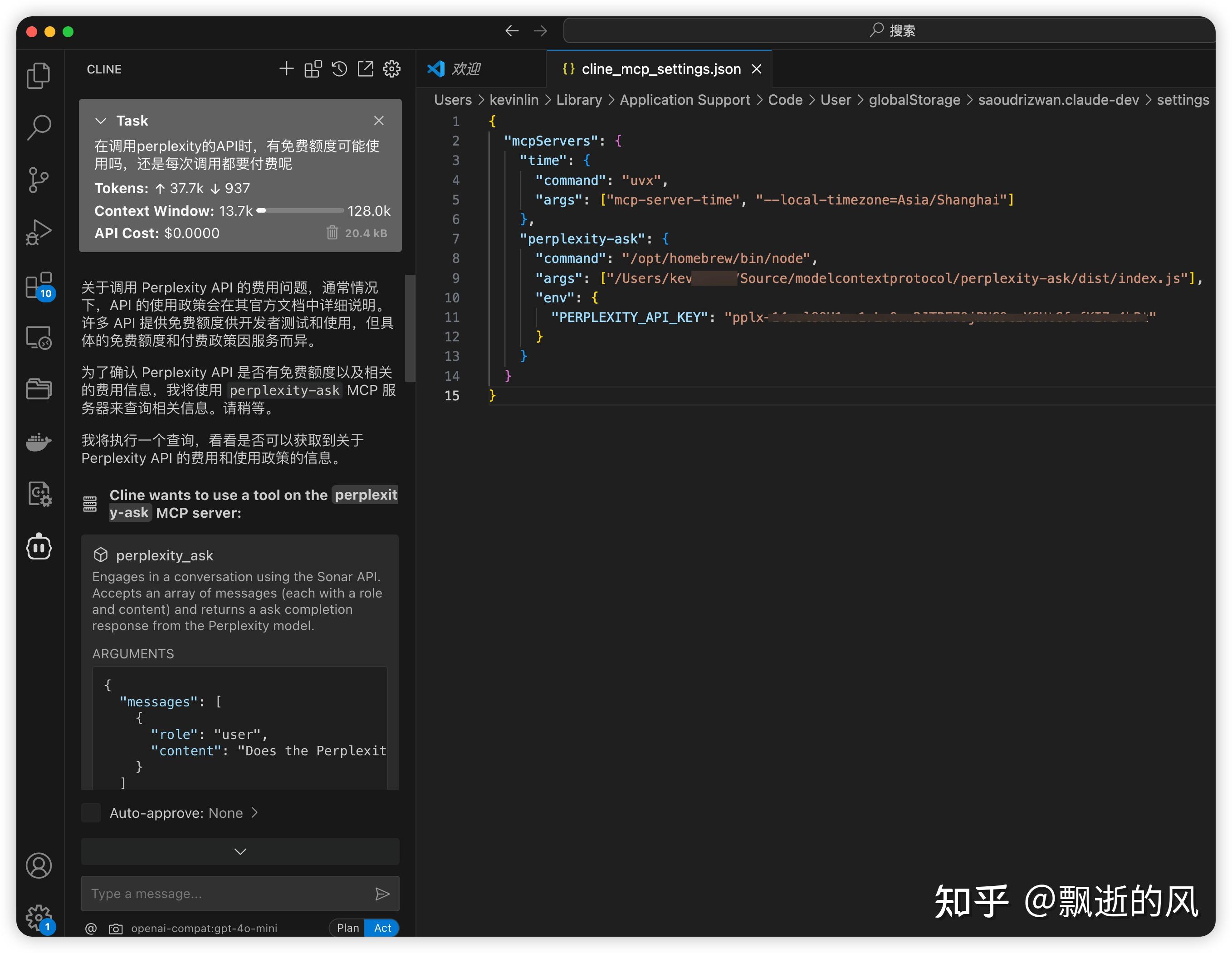Click the Run and Debug sidebar icon

[x=39, y=231]
